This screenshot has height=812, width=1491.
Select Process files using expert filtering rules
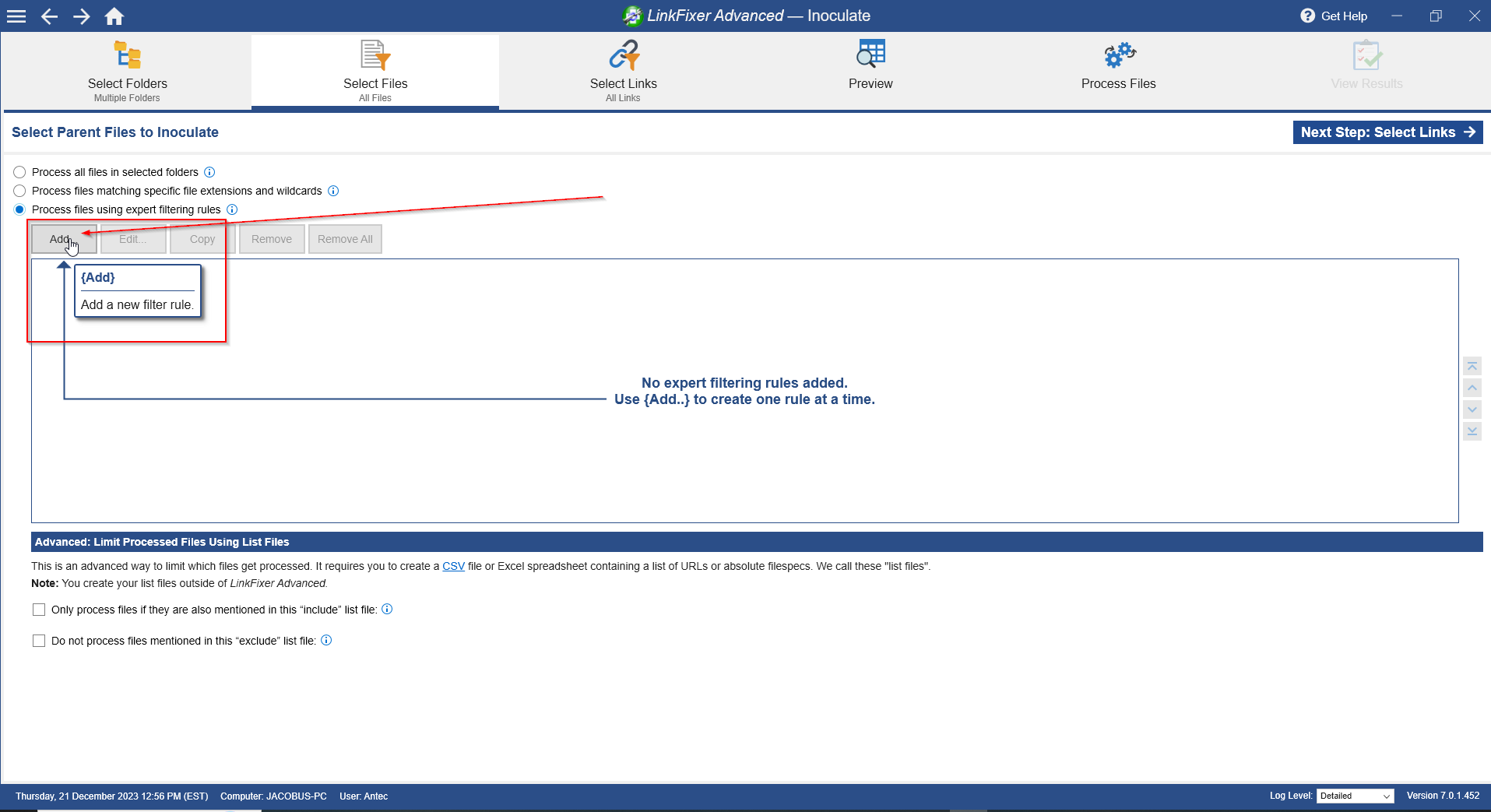coord(19,209)
